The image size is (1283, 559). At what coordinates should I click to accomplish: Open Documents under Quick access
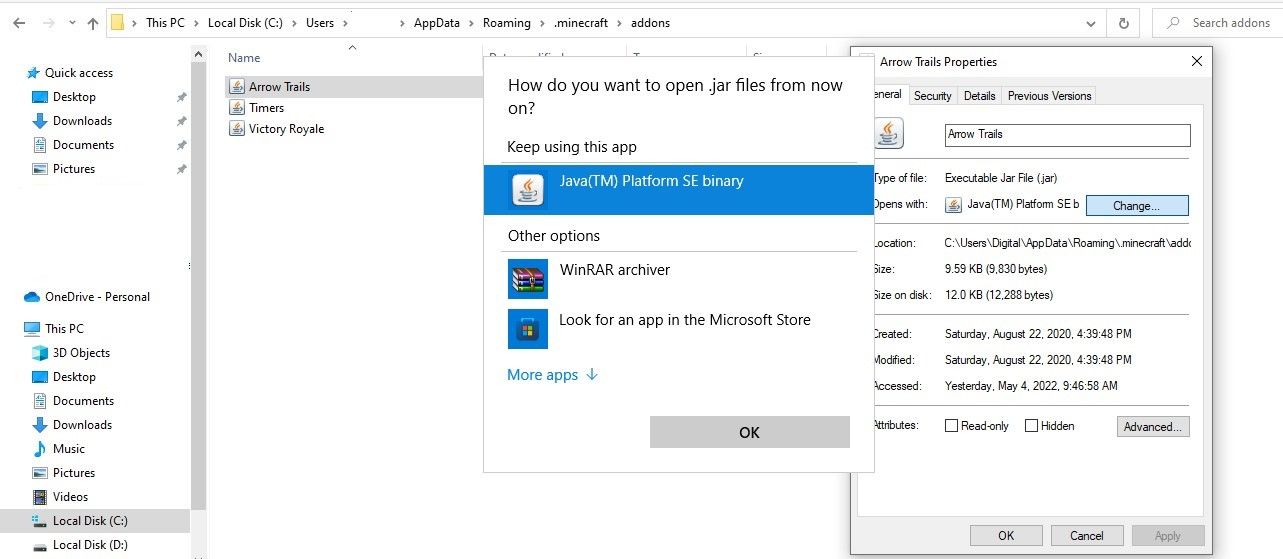coord(83,145)
